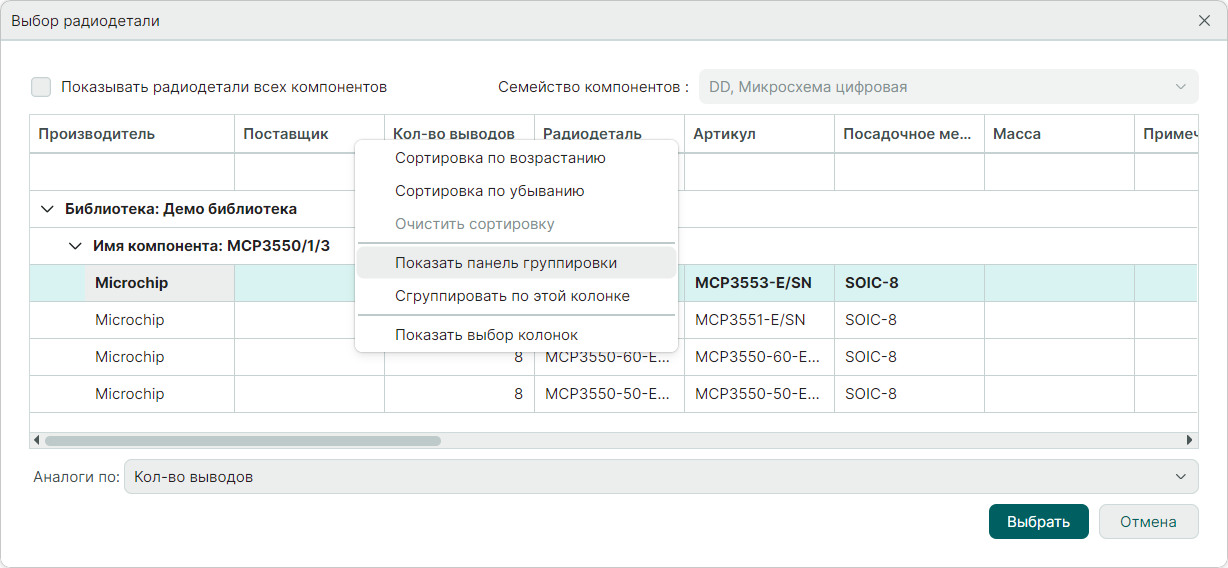Toggle Показывать радиодетали всех компонентов checkbox

click(x=41, y=87)
